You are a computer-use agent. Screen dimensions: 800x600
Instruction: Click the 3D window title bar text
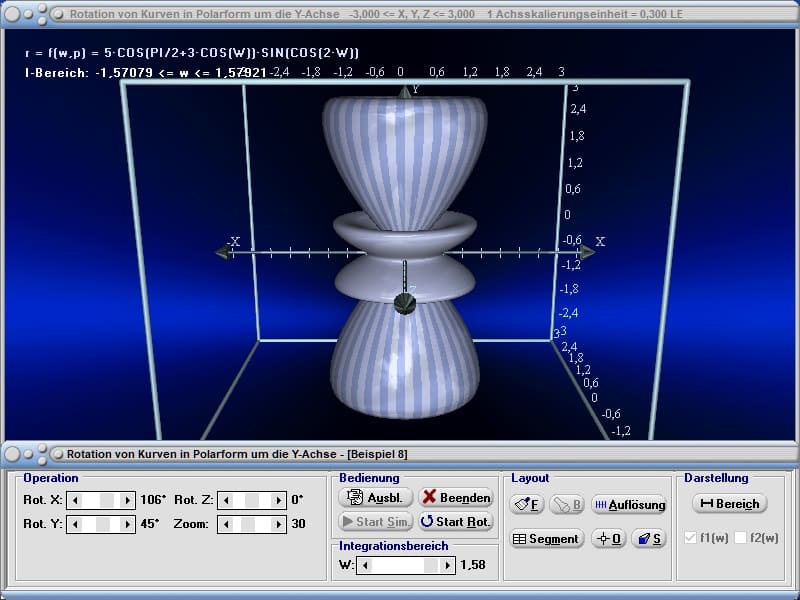pyautogui.click(x=376, y=14)
